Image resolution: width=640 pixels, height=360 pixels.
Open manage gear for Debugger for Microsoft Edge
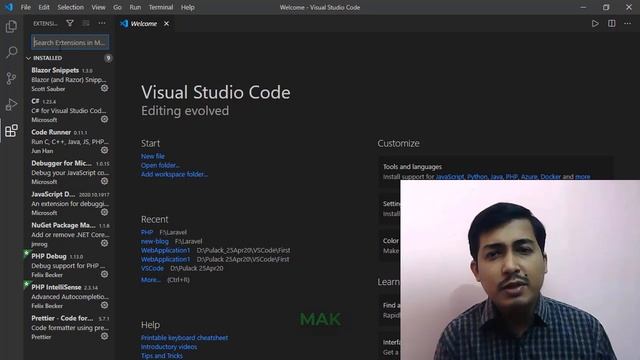[x=104, y=181]
